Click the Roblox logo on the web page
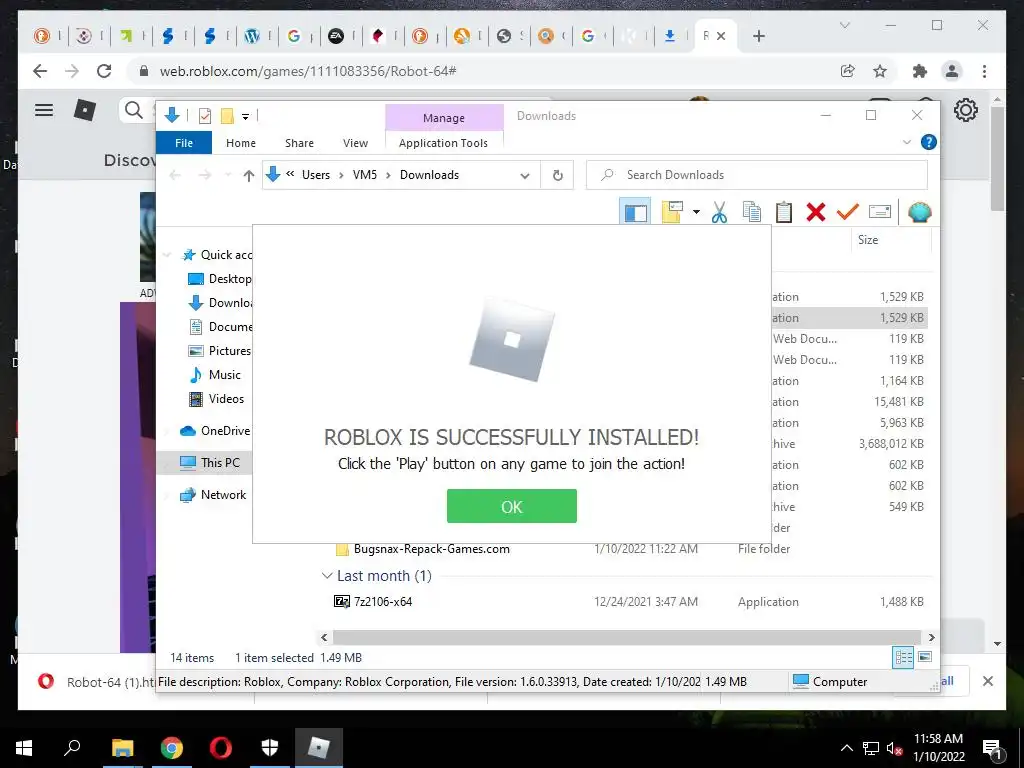 coord(85,110)
